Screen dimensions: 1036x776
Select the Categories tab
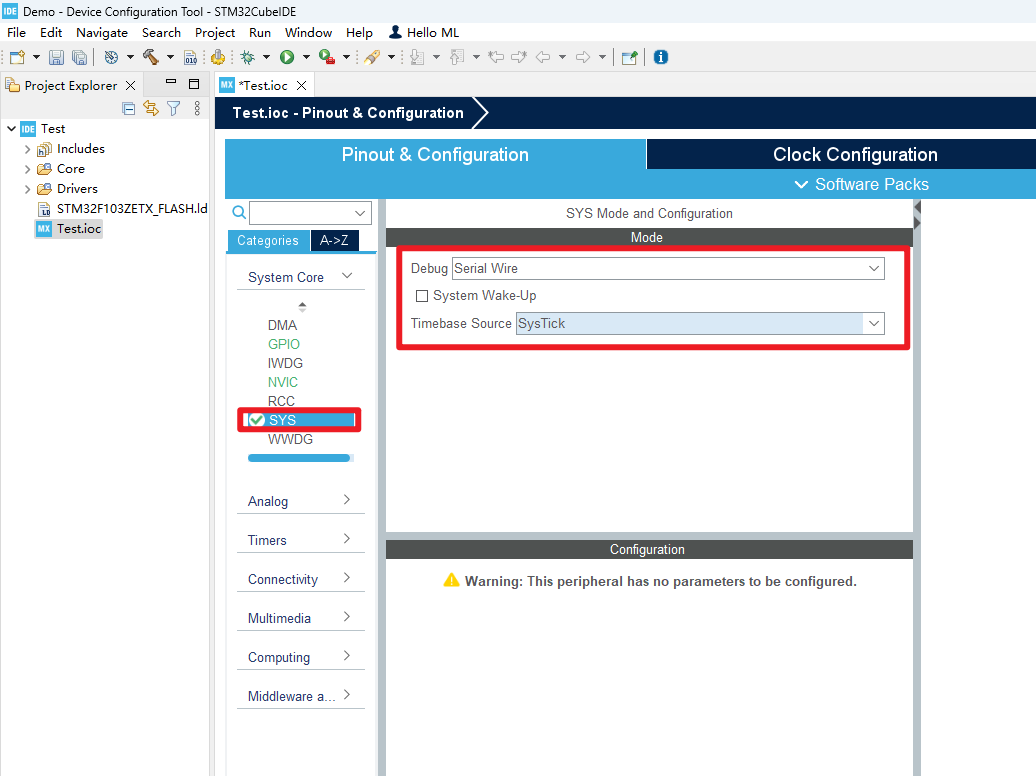[x=268, y=241]
